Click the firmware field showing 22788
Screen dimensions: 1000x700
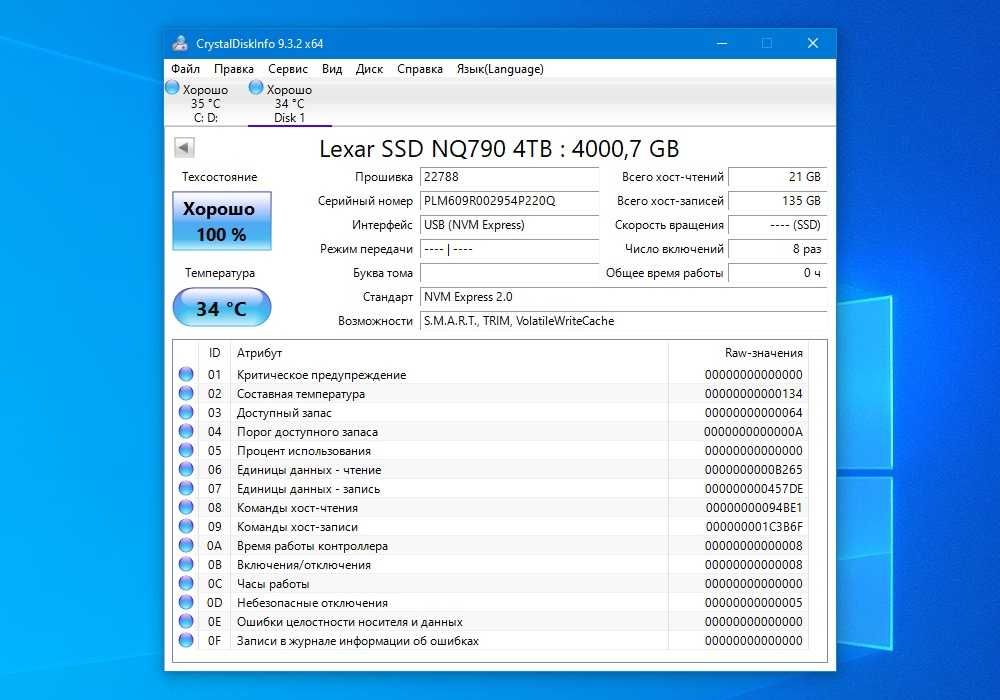[x=510, y=177]
